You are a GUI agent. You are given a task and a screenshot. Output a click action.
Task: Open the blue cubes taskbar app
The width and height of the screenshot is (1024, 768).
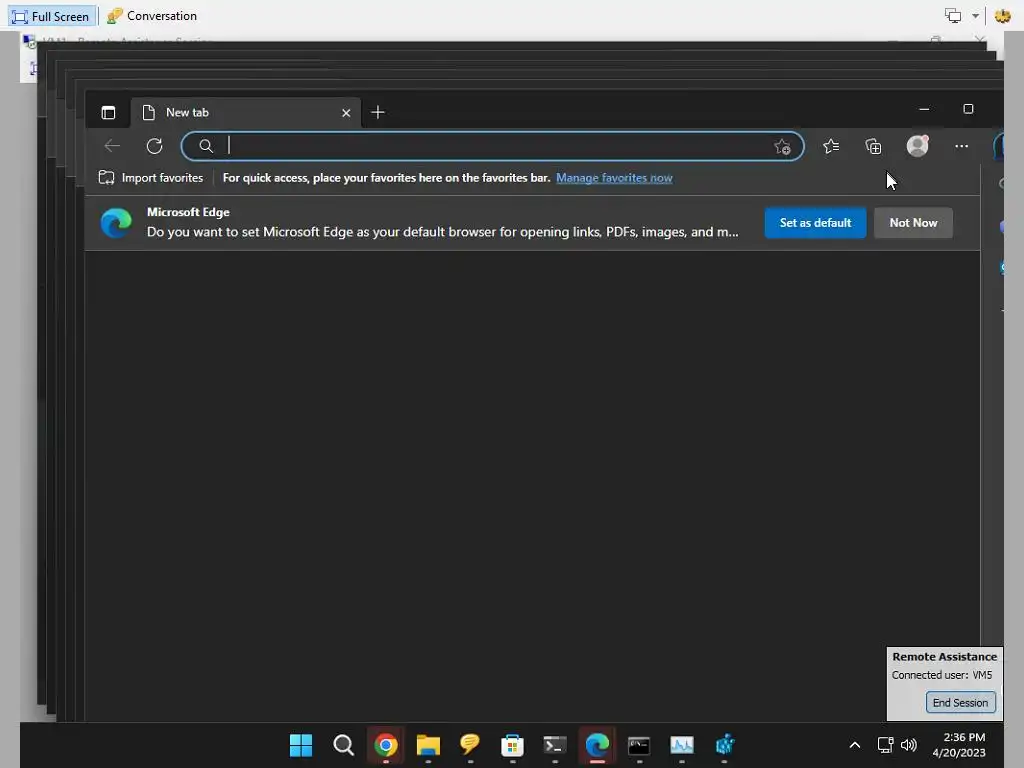(x=724, y=745)
